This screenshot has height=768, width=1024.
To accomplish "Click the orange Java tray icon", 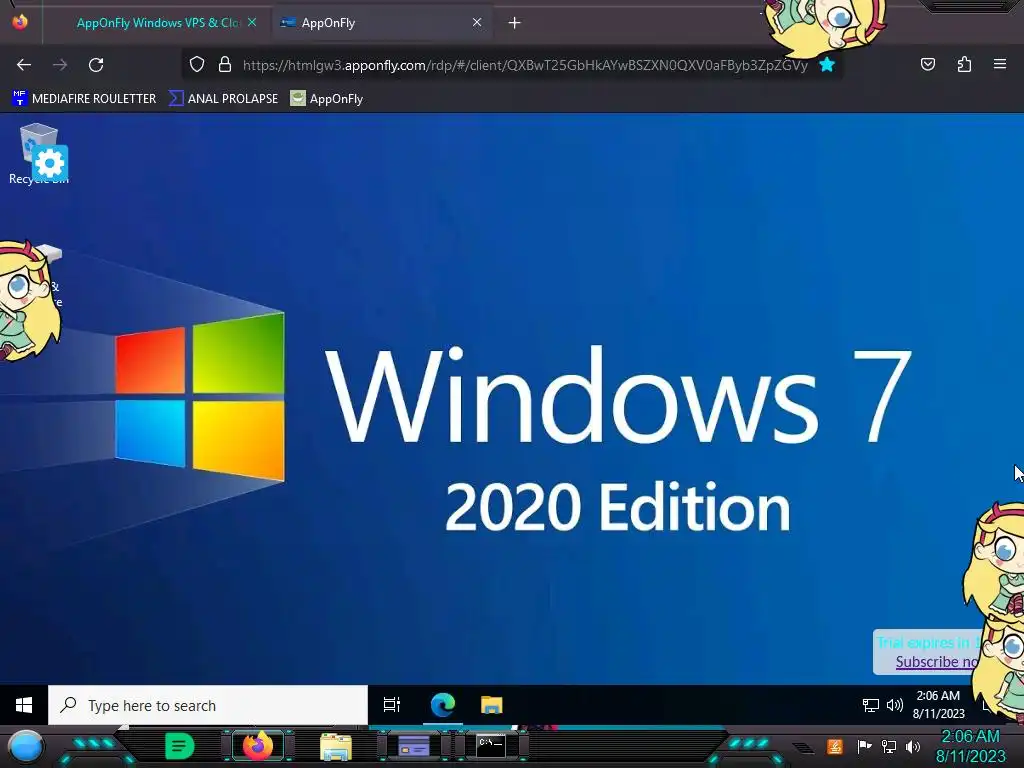I will (x=835, y=746).
